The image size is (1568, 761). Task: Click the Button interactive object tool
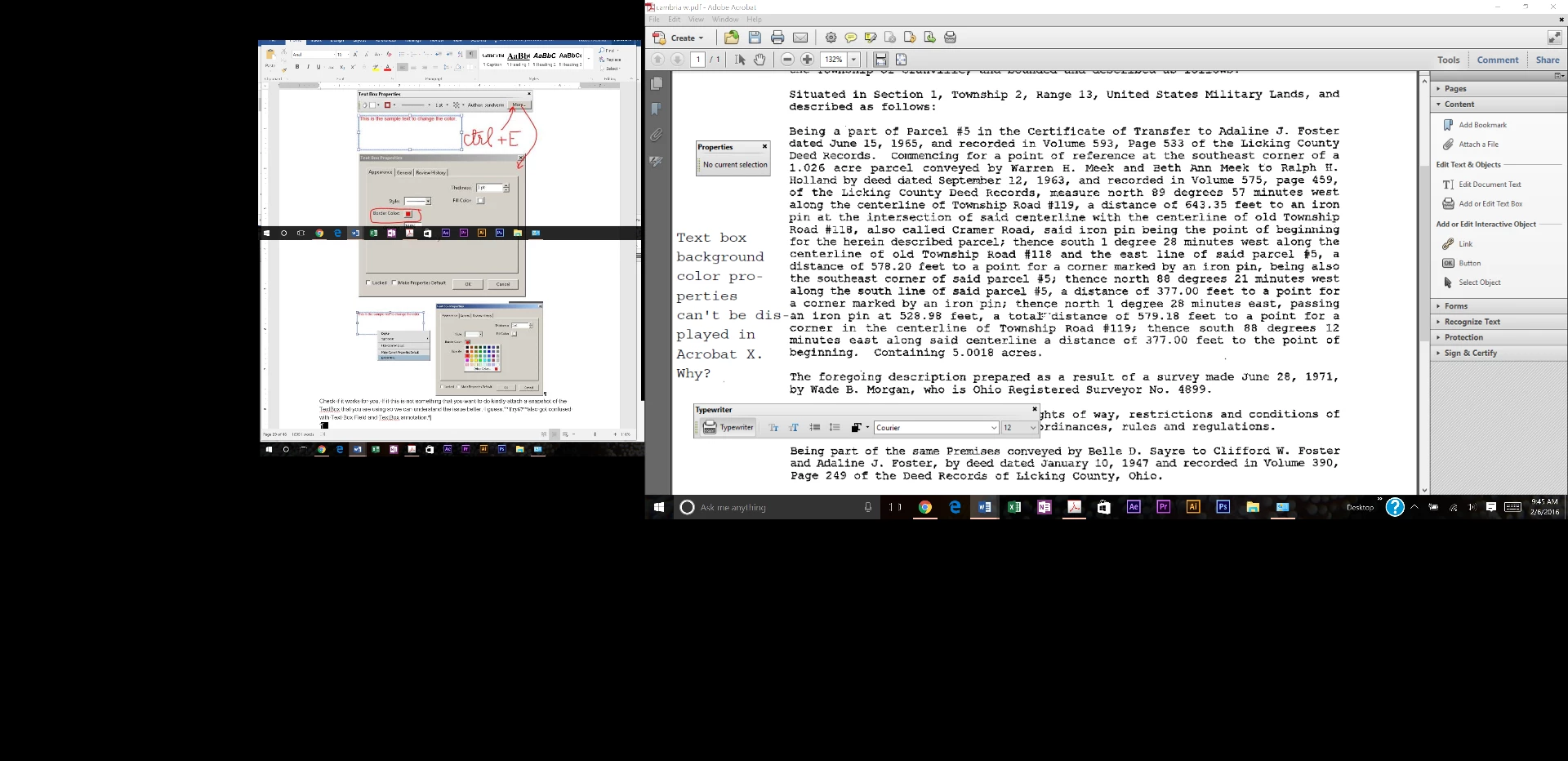(x=1462, y=263)
